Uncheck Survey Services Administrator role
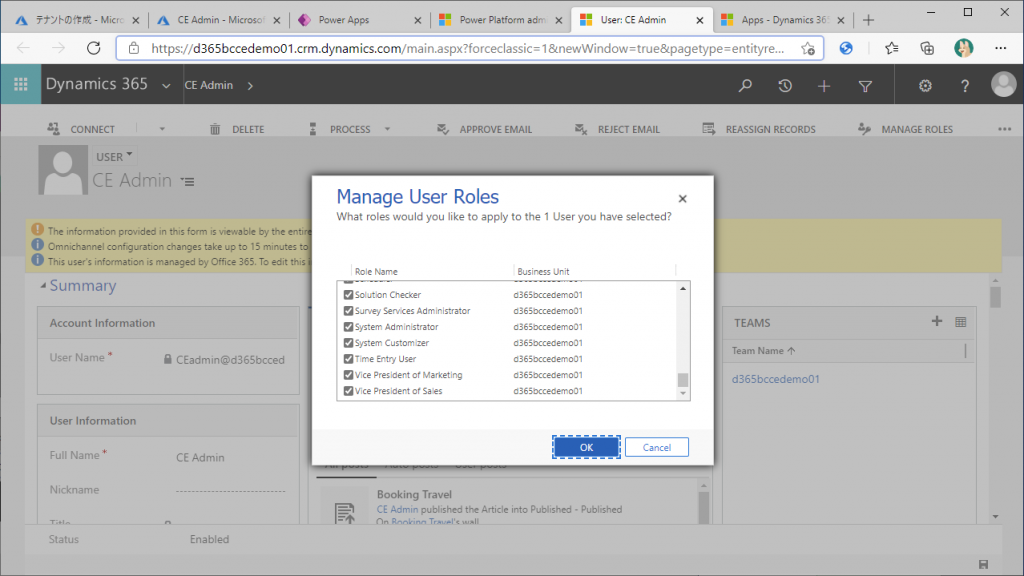The height and width of the screenshot is (576, 1024). point(348,311)
